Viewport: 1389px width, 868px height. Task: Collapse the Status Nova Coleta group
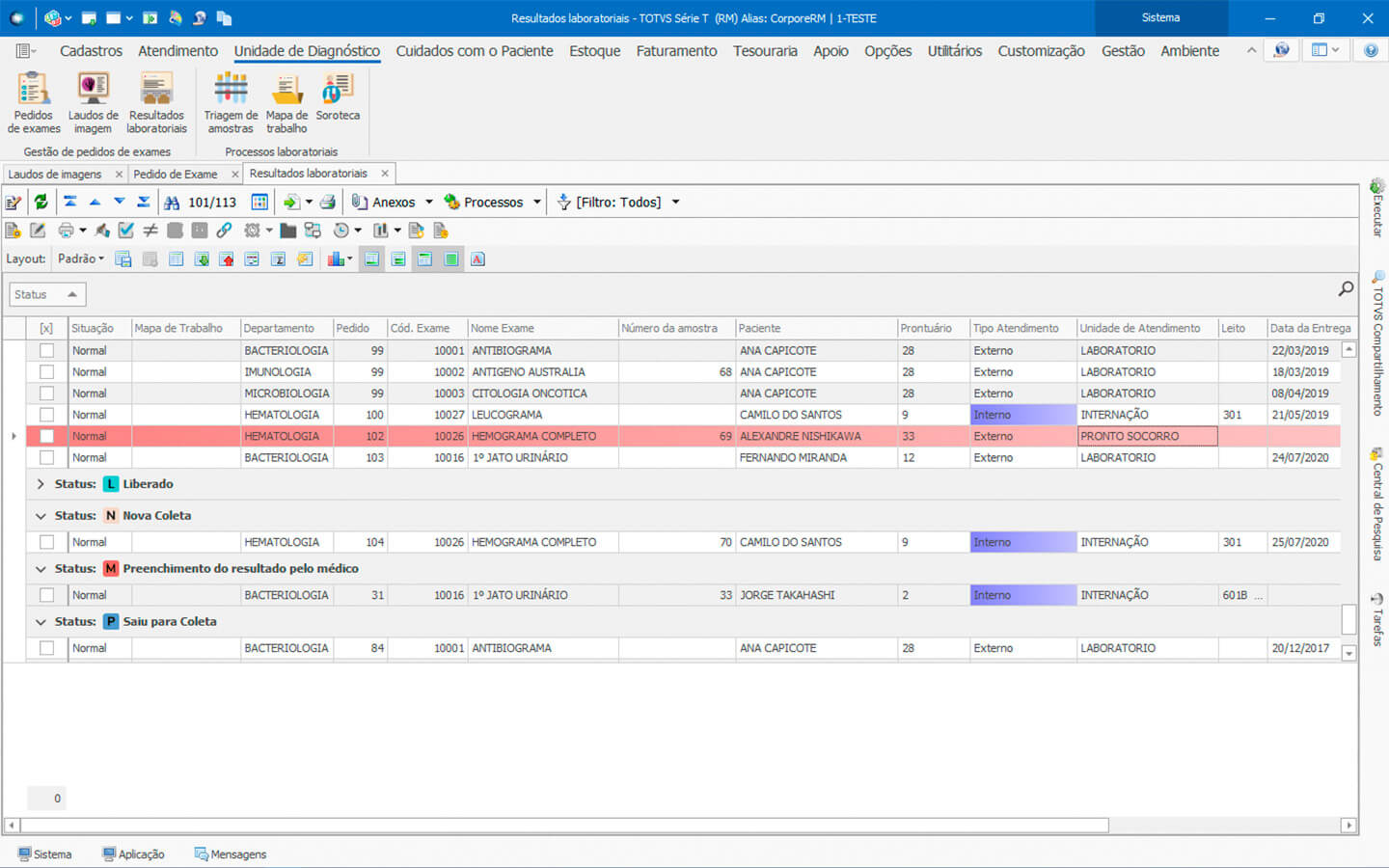(41, 516)
